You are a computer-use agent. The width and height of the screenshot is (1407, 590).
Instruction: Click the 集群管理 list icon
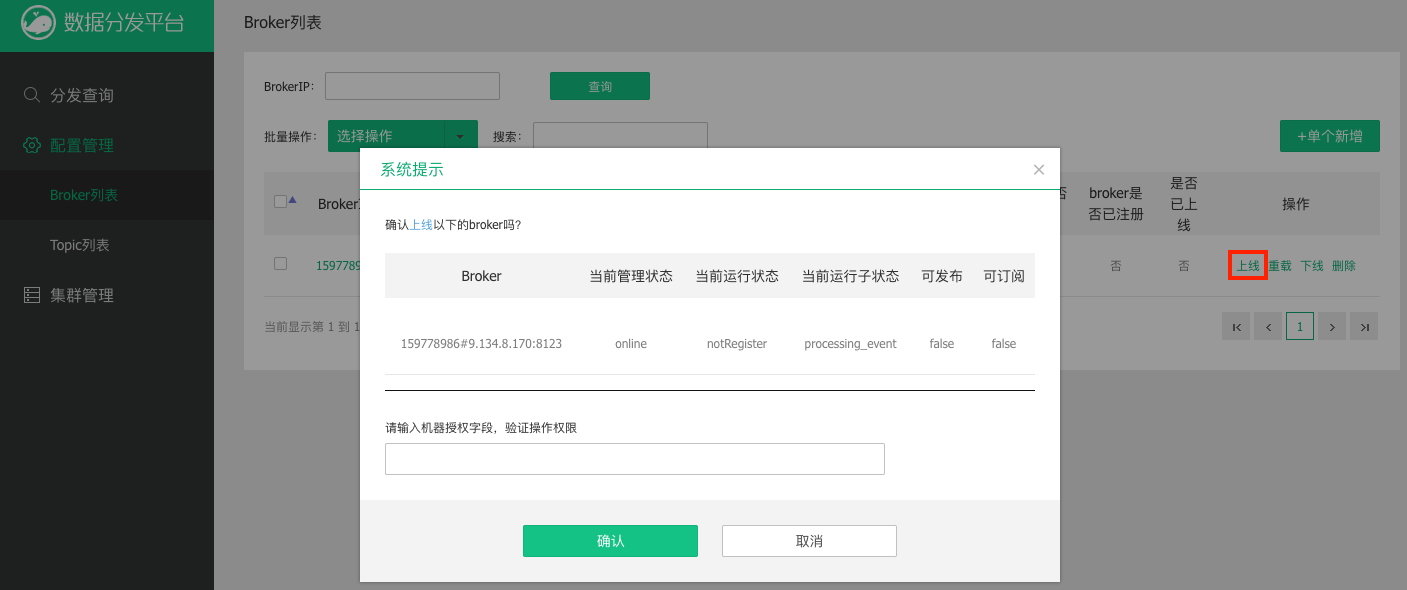pyautogui.click(x=32, y=295)
